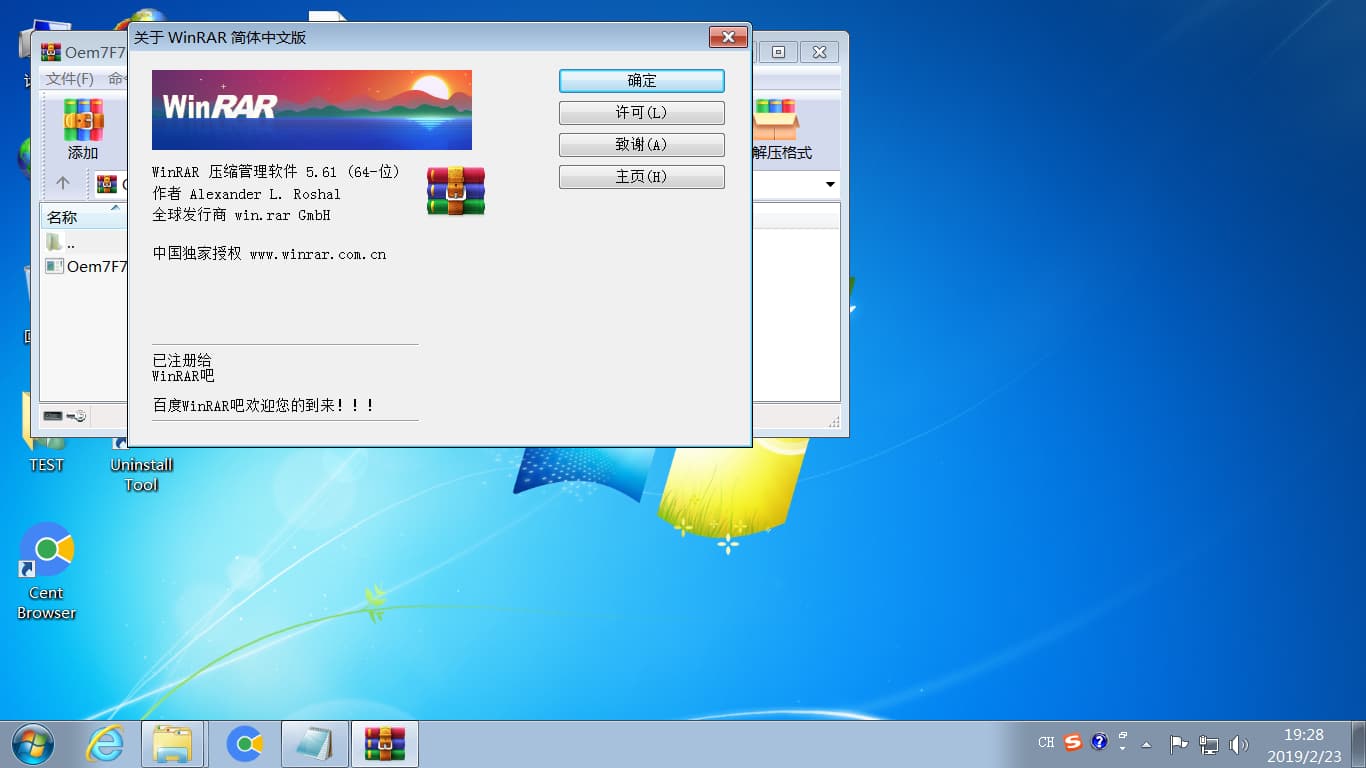Click the Notepad taskbar icon
This screenshot has width=1366, height=768.
[315, 744]
